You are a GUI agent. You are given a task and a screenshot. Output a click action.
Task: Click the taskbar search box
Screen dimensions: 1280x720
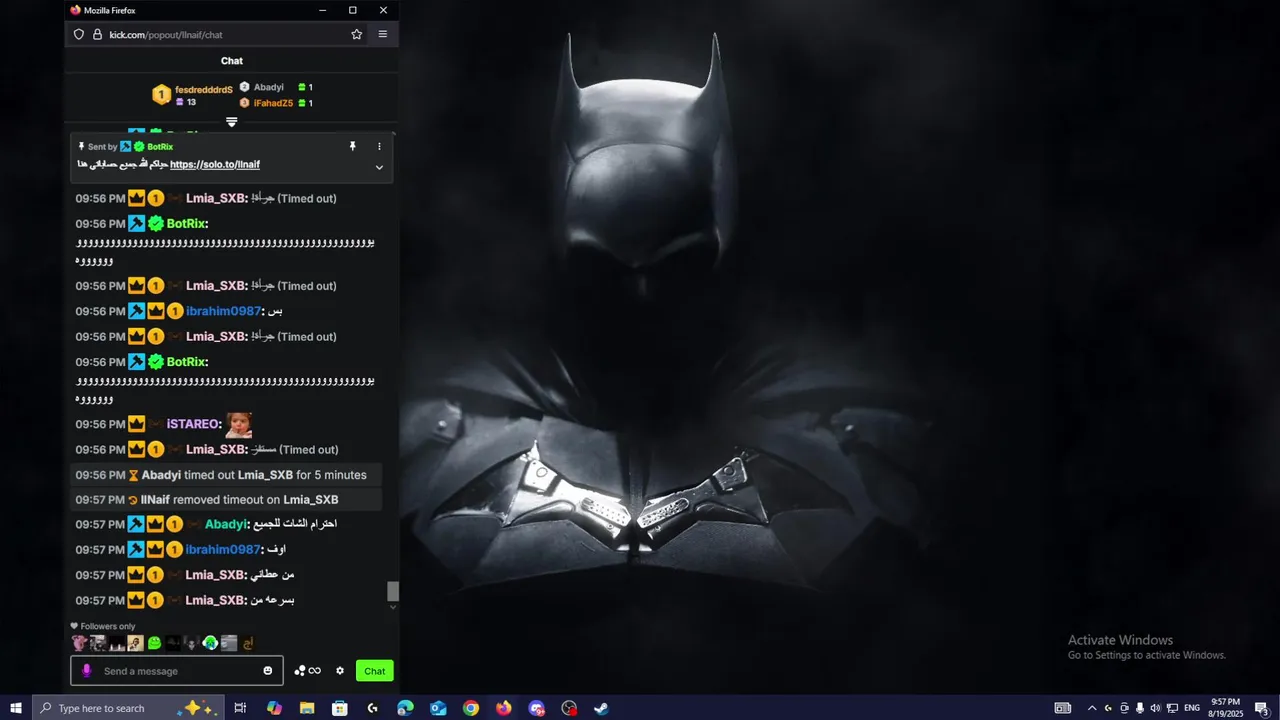127,708
